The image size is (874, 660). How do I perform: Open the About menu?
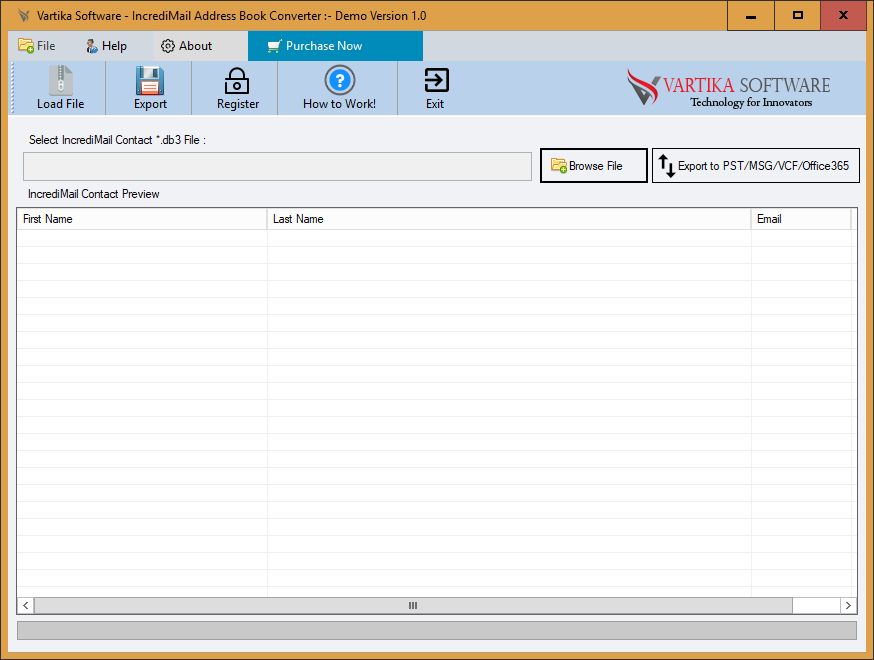[x=187, y=46]
